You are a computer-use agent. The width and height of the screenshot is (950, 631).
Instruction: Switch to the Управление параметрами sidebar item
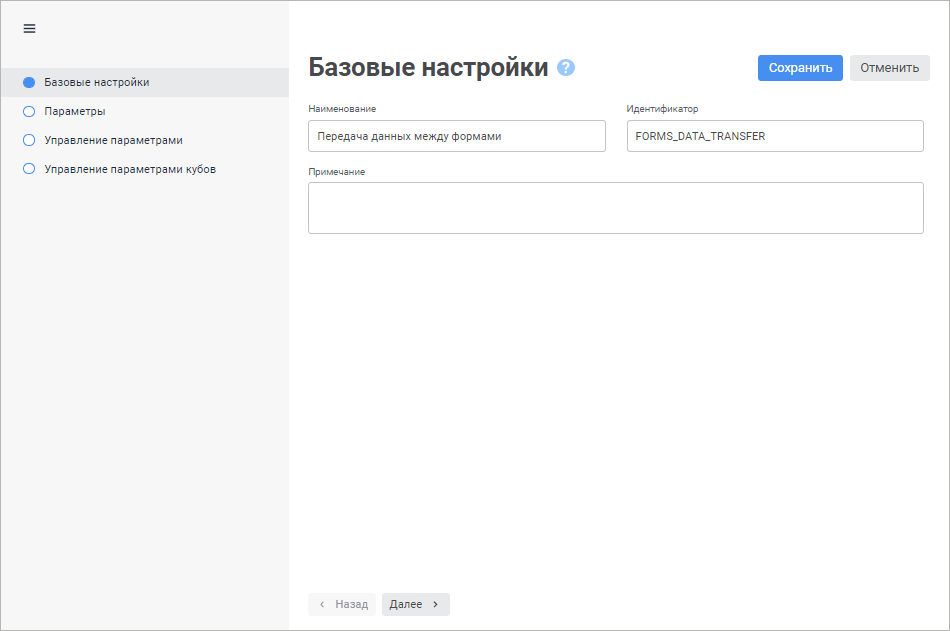(x=113, y=140)
